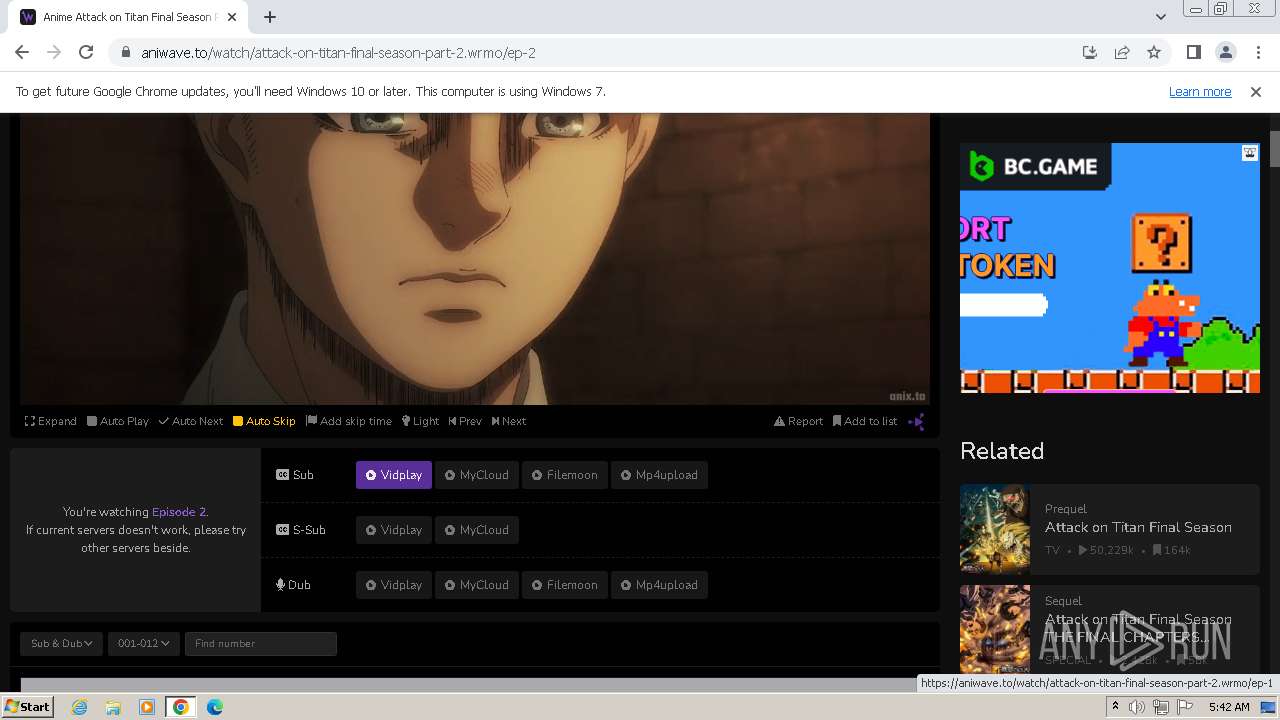Image resolution: width=1280 pixels, height=720 pixels.
Task: Open Microsoft Edge from the taskbar
Action: coord(215,707)
